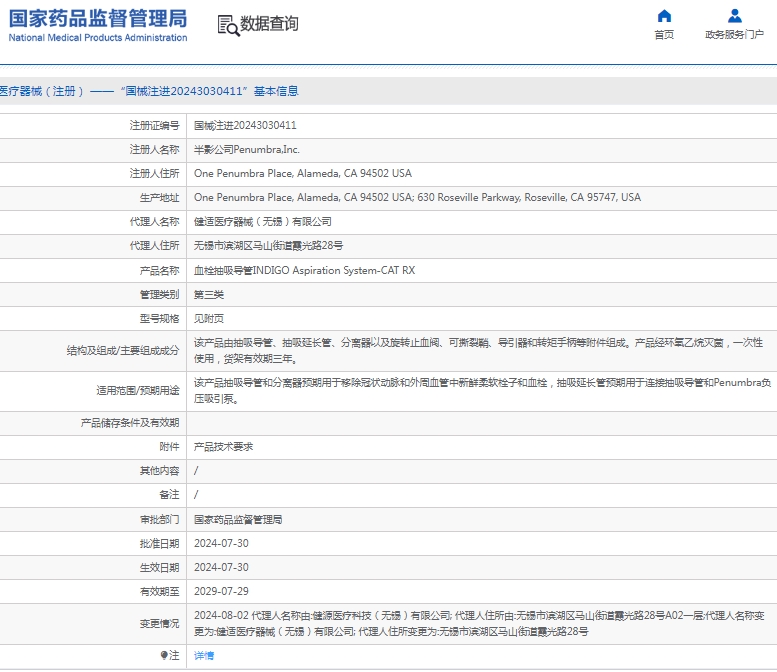Click the 见附页 model spec value
The width and height of the screenshot is (777, 672).
pos(209,319)
